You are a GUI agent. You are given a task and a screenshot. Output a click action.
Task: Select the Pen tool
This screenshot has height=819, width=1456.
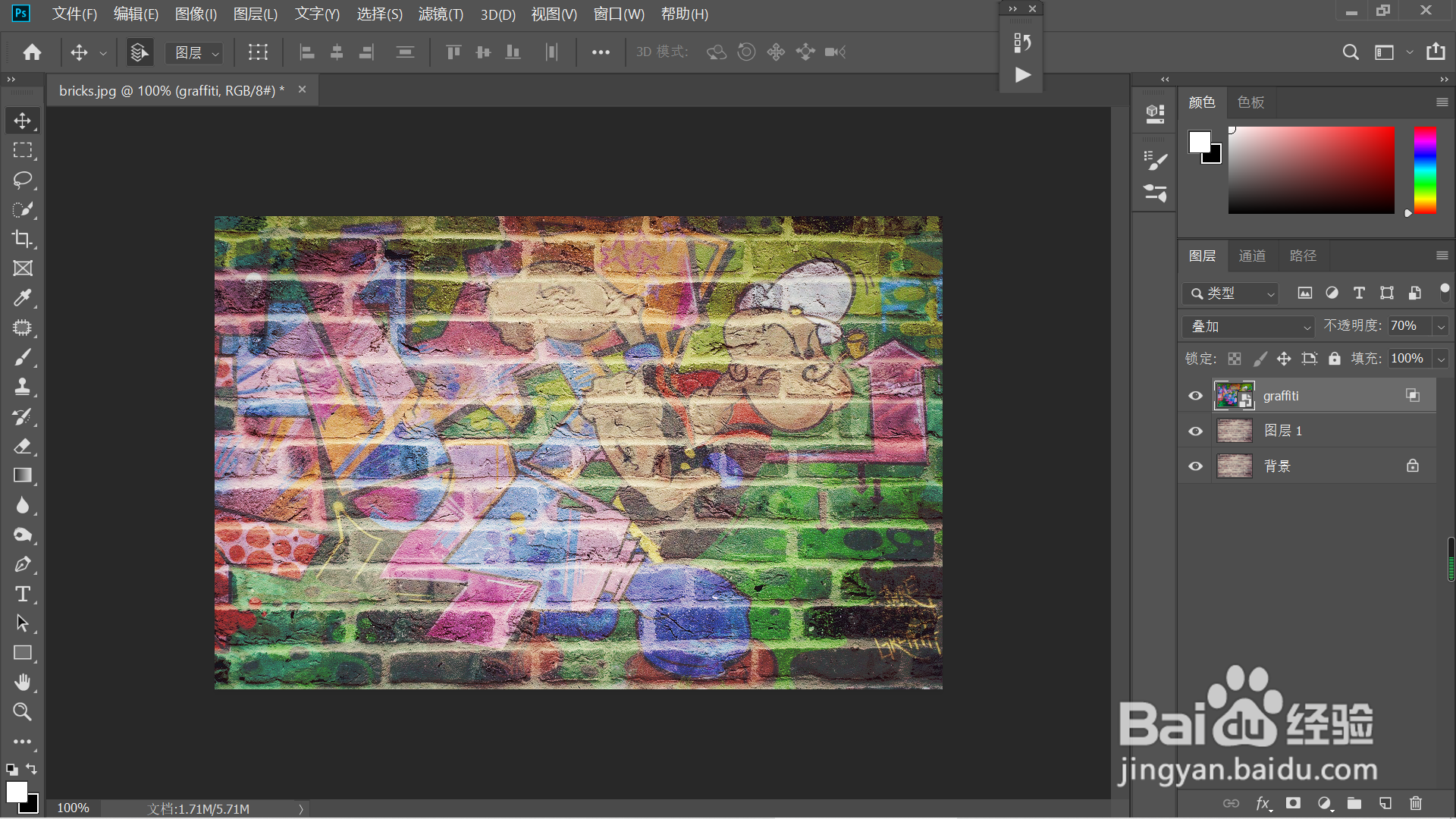pyautogui.click(x=23, y=564)
